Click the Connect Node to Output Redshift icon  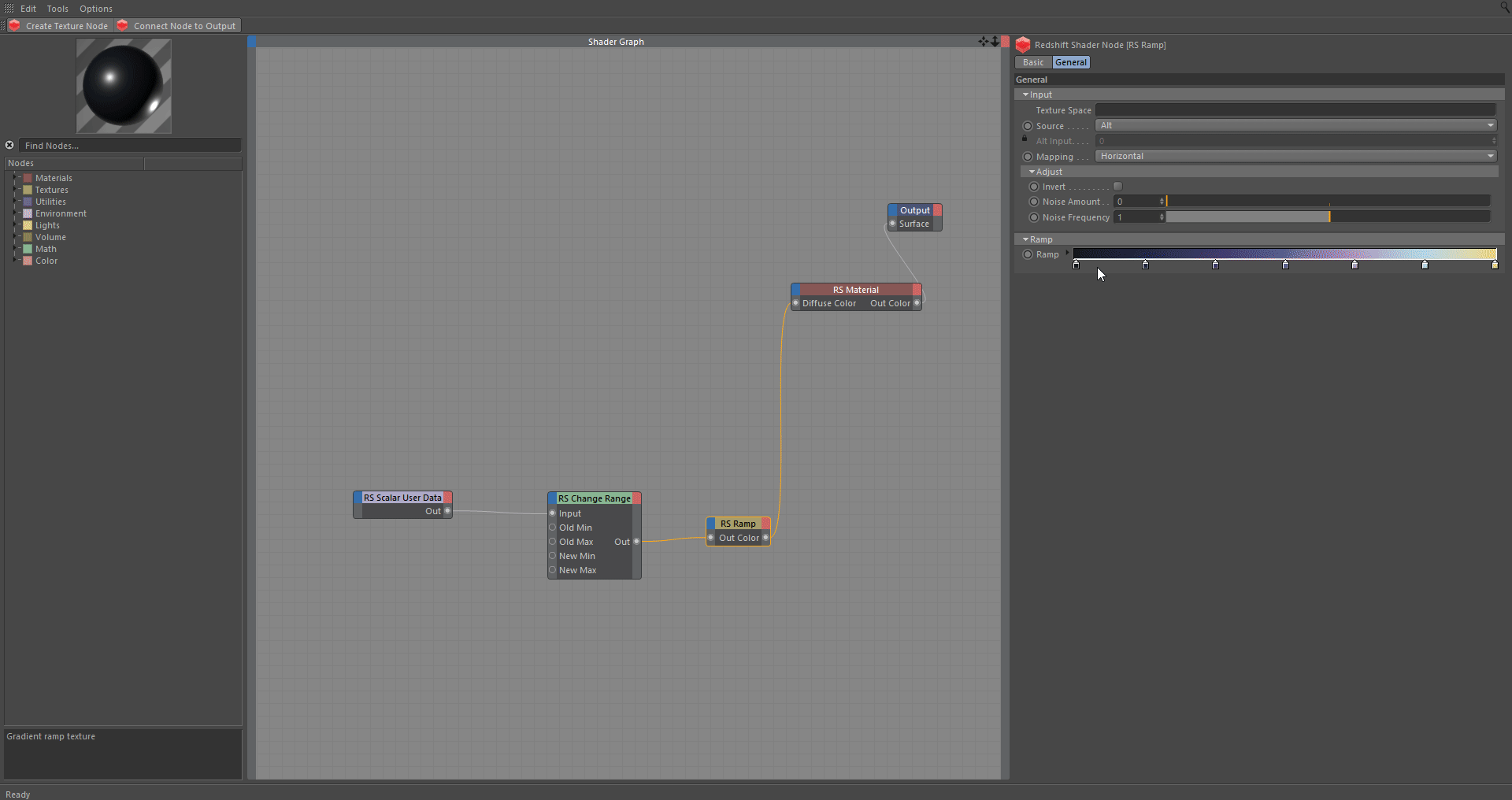pos(122,25)
